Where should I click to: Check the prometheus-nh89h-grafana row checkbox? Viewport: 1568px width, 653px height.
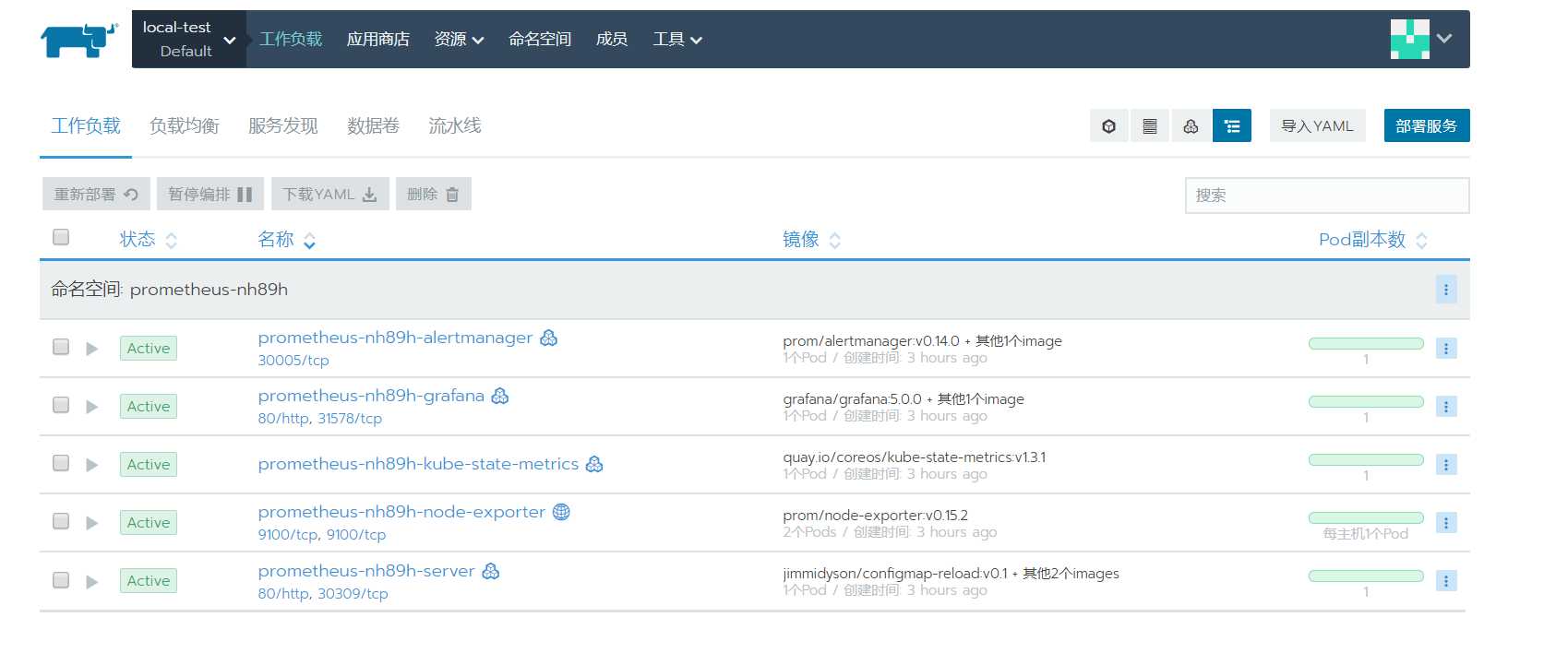pyautogui.click(x=61, y=405)
